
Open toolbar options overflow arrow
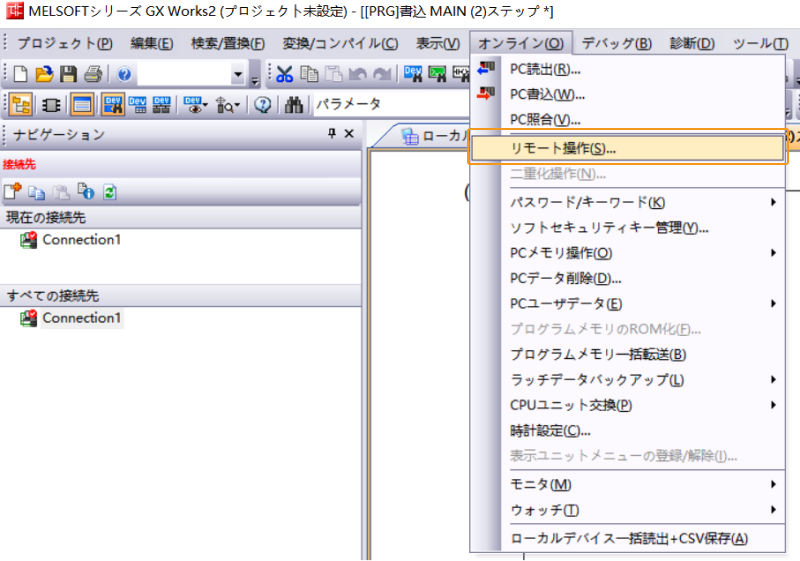(x=255, y=81)
